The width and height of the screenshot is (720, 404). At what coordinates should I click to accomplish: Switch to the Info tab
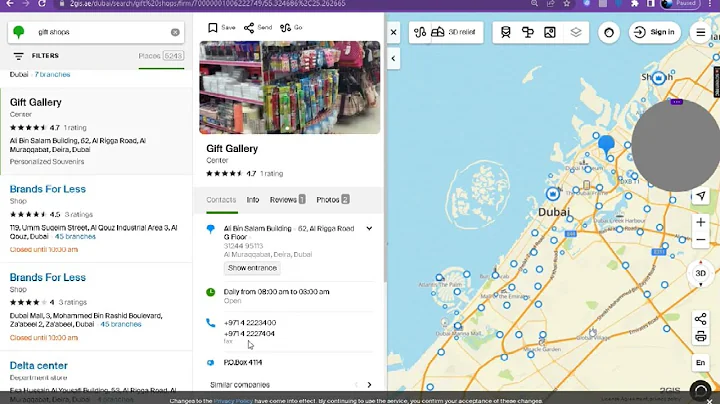tap(253, 200)
